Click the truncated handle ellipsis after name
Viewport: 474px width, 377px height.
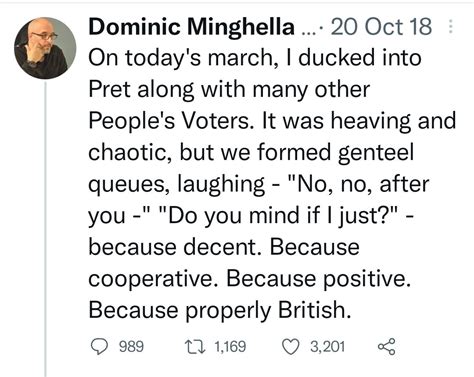[x=307, y=31]
